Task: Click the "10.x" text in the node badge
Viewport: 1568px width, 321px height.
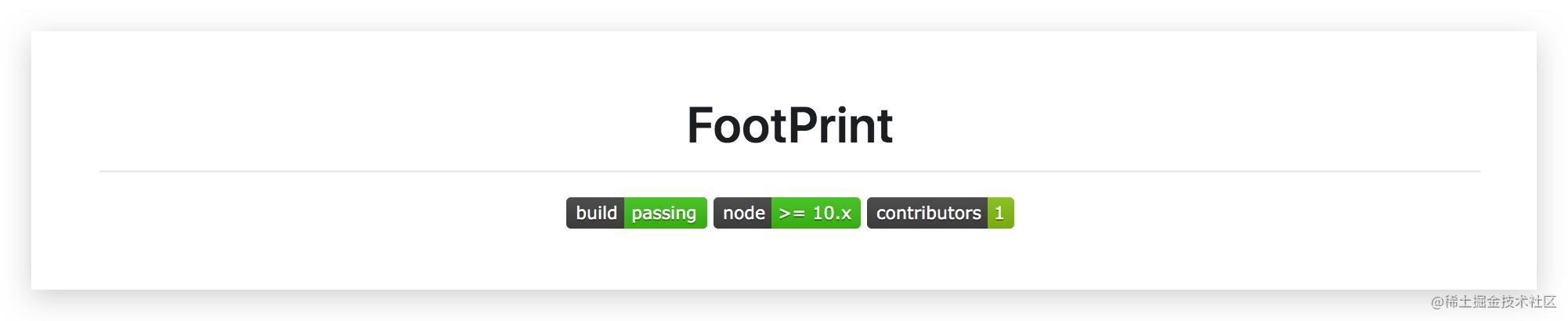Action: [x=832, y=213]
